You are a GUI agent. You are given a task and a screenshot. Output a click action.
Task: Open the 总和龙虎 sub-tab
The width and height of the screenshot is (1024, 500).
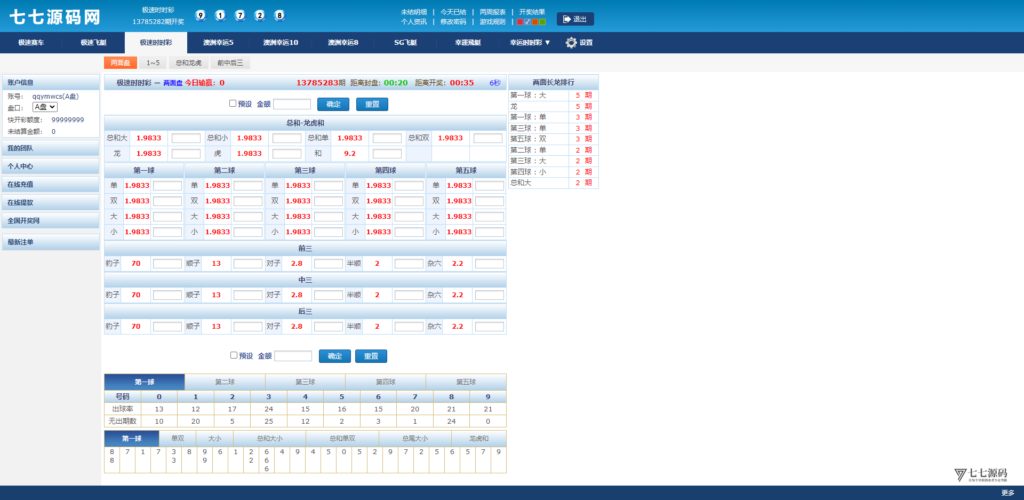tap(188, 63)
